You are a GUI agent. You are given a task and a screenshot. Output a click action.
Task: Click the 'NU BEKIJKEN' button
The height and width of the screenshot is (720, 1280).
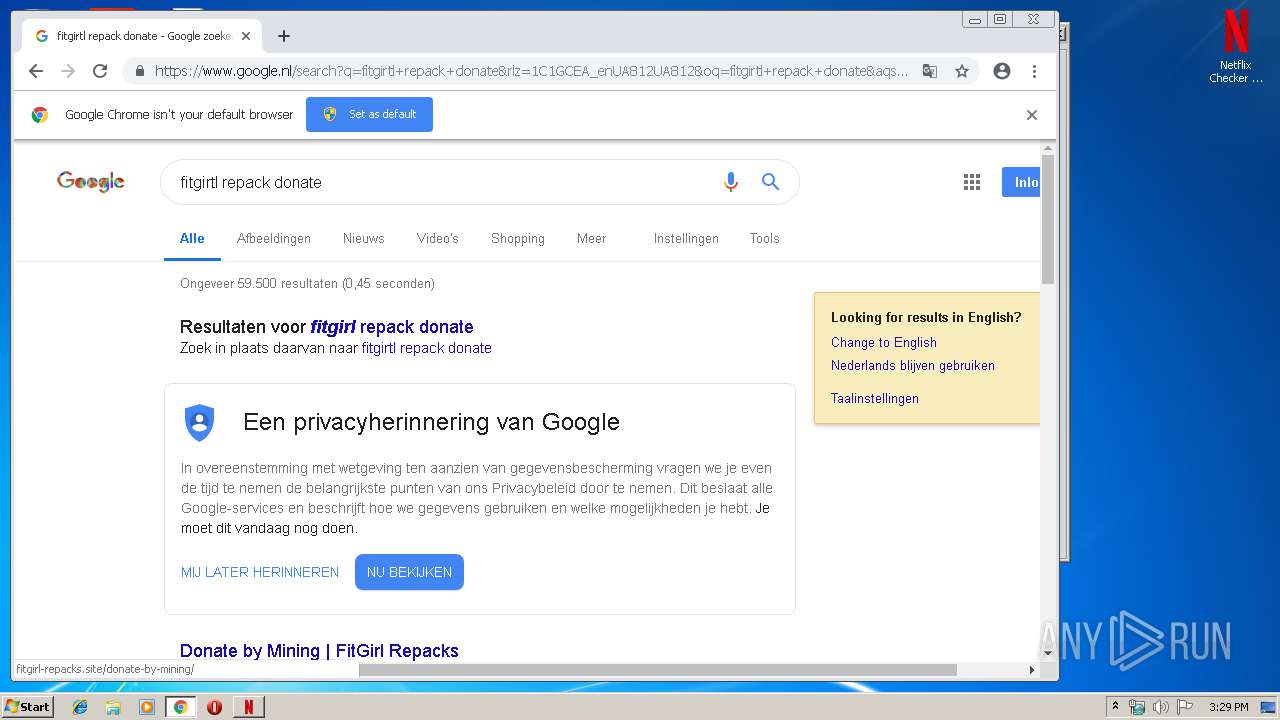click(409, 572)
